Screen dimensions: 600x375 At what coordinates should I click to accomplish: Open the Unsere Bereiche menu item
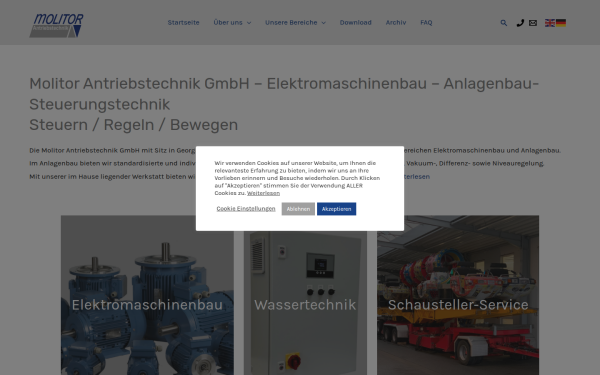click(x=291, y=23)
